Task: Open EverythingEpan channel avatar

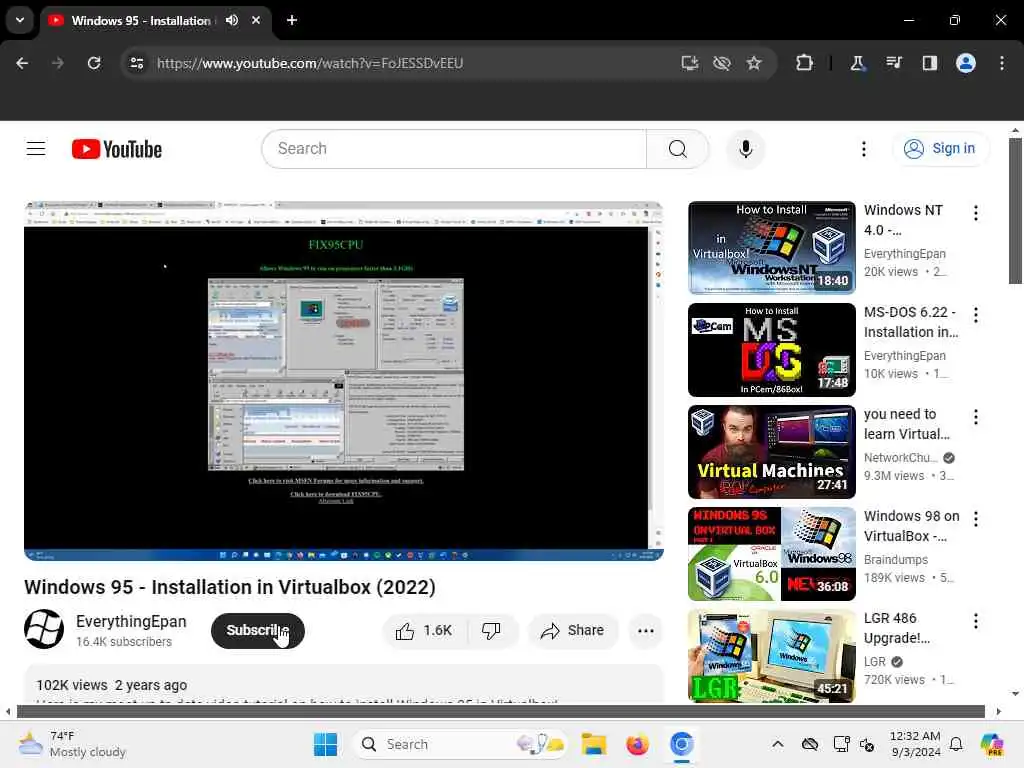Action: pos(44,629)
